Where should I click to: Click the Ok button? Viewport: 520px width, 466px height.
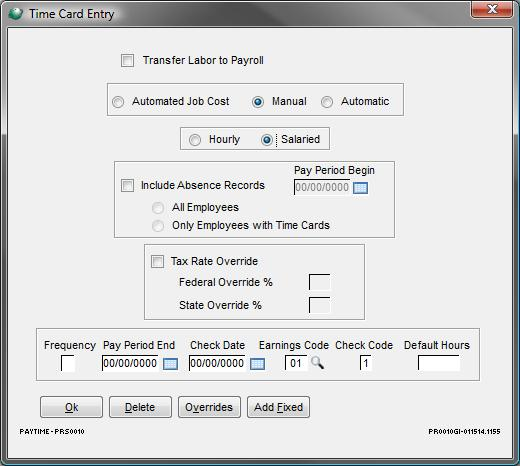[71, 407]
